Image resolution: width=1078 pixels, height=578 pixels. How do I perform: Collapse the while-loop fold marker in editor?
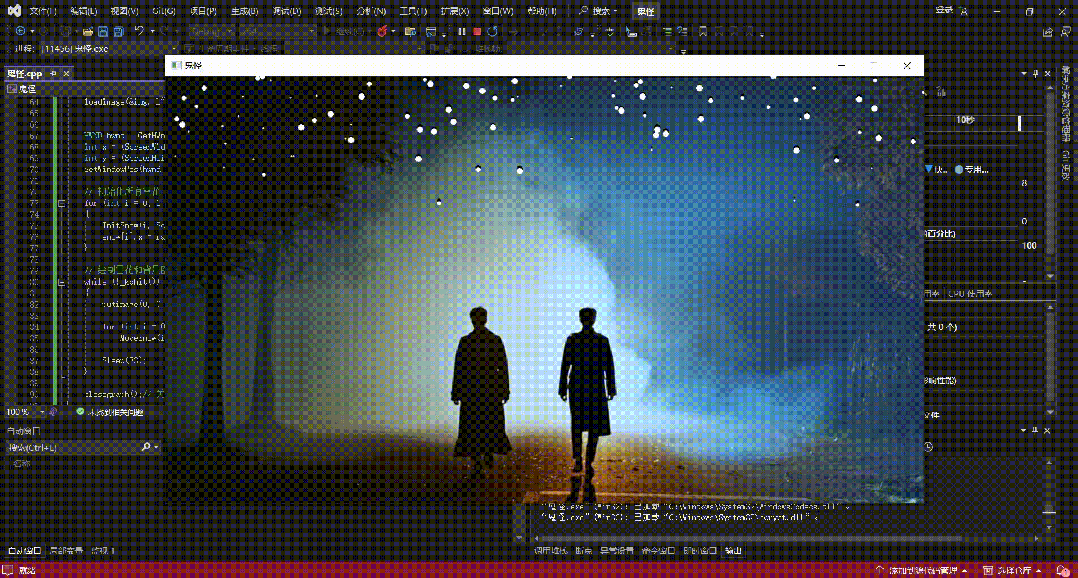(61, 282)
